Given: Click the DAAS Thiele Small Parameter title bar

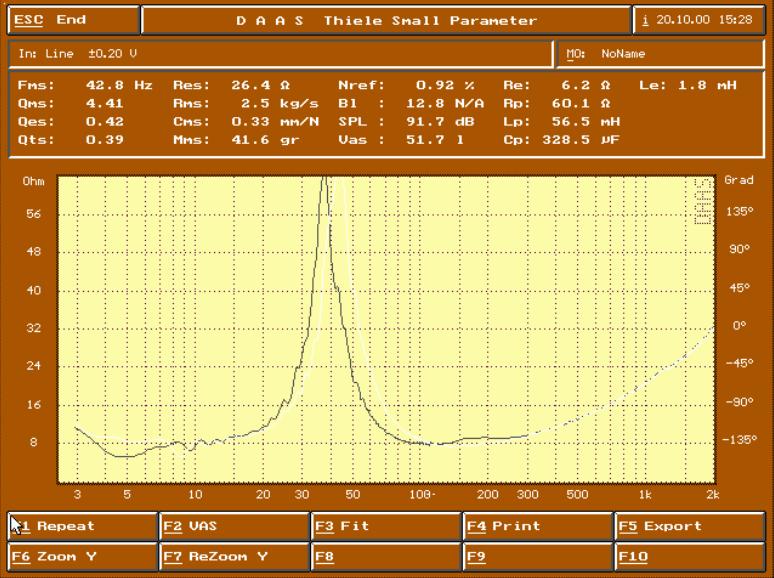Looking at the screenshot, I should (x=386, y=20).
